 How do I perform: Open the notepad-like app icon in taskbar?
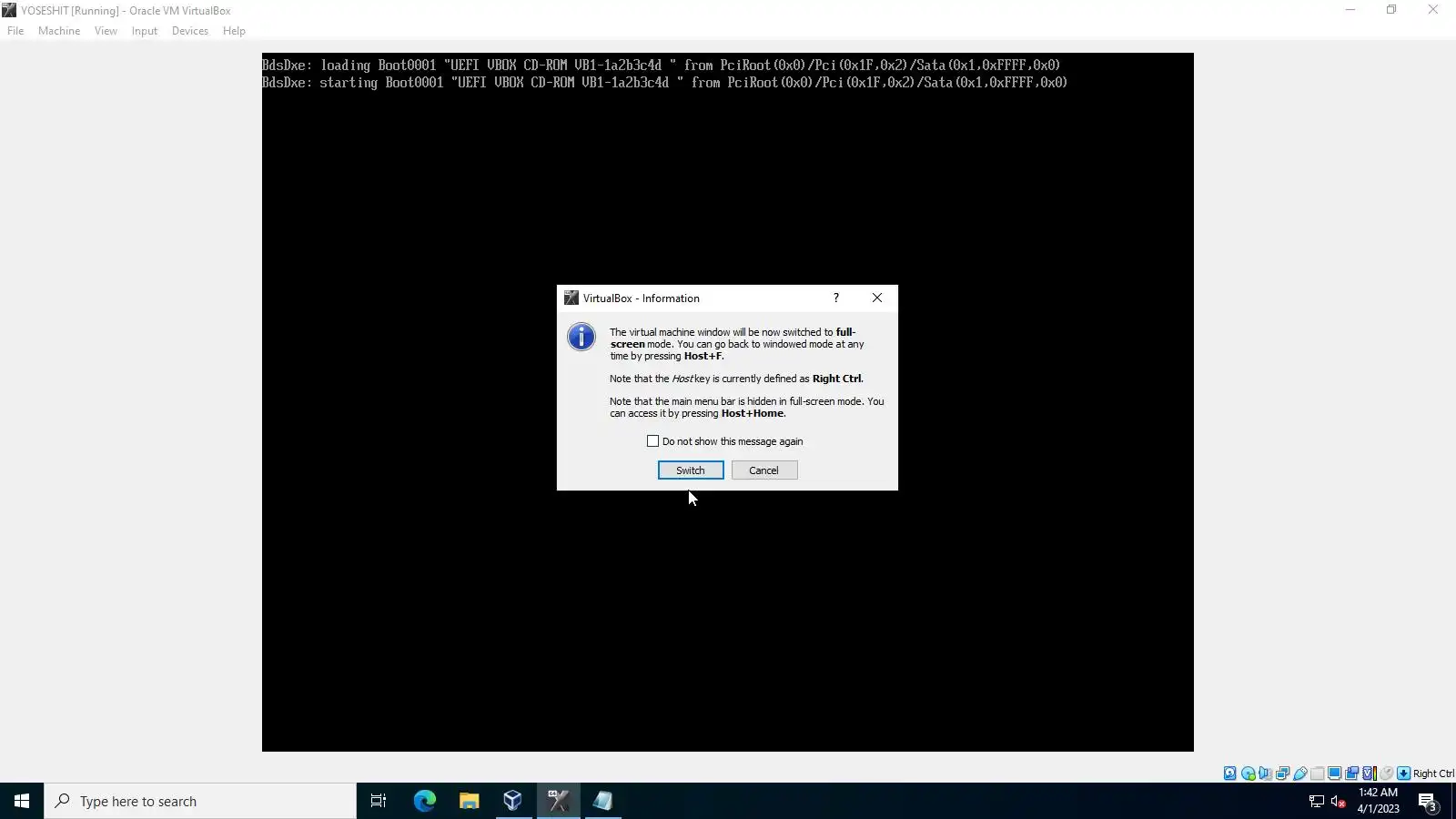pyautogui.click(x=602, y=801)
